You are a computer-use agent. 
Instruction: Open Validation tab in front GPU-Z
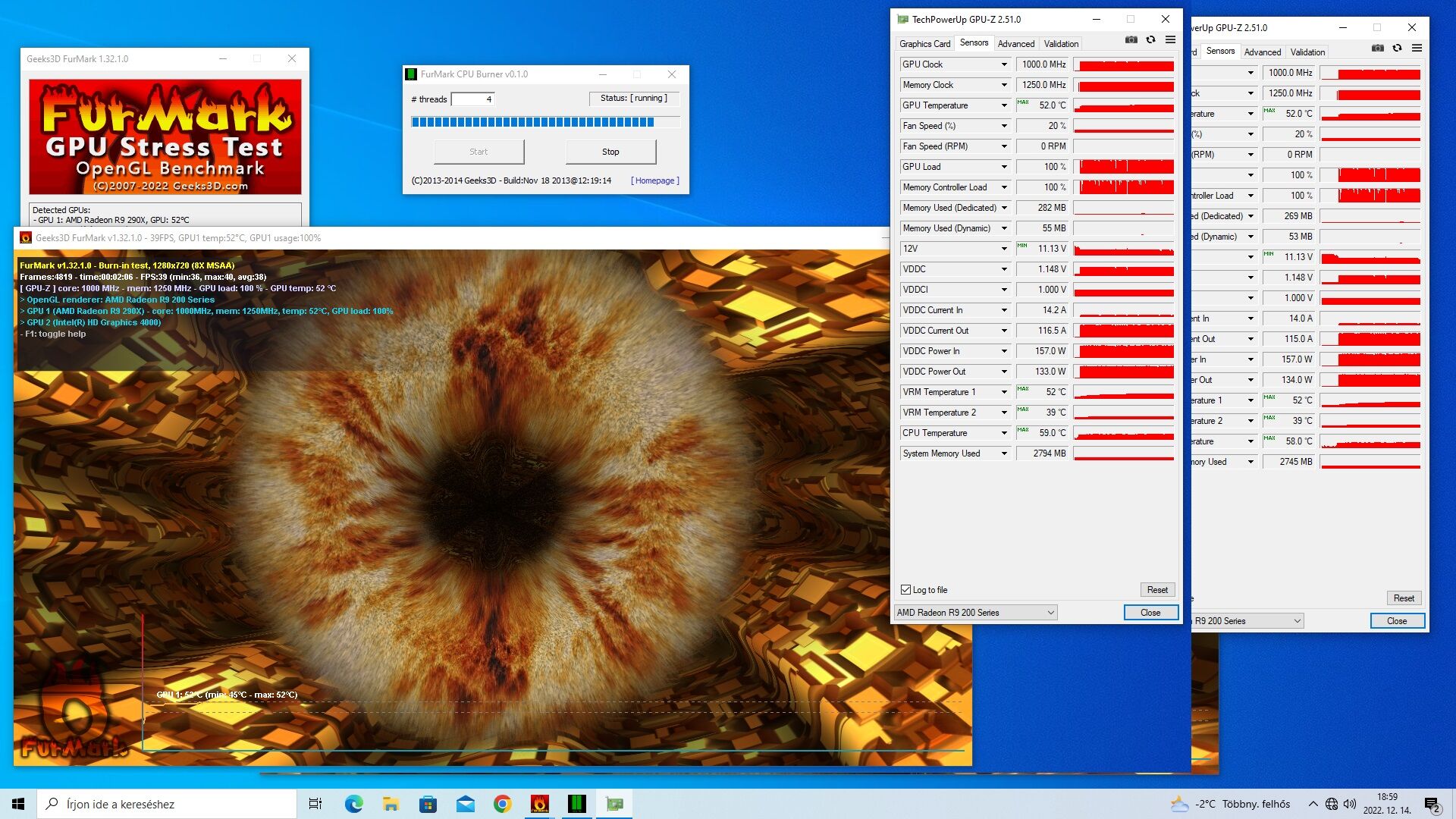pyautogui.click(x=1061, y=44)
